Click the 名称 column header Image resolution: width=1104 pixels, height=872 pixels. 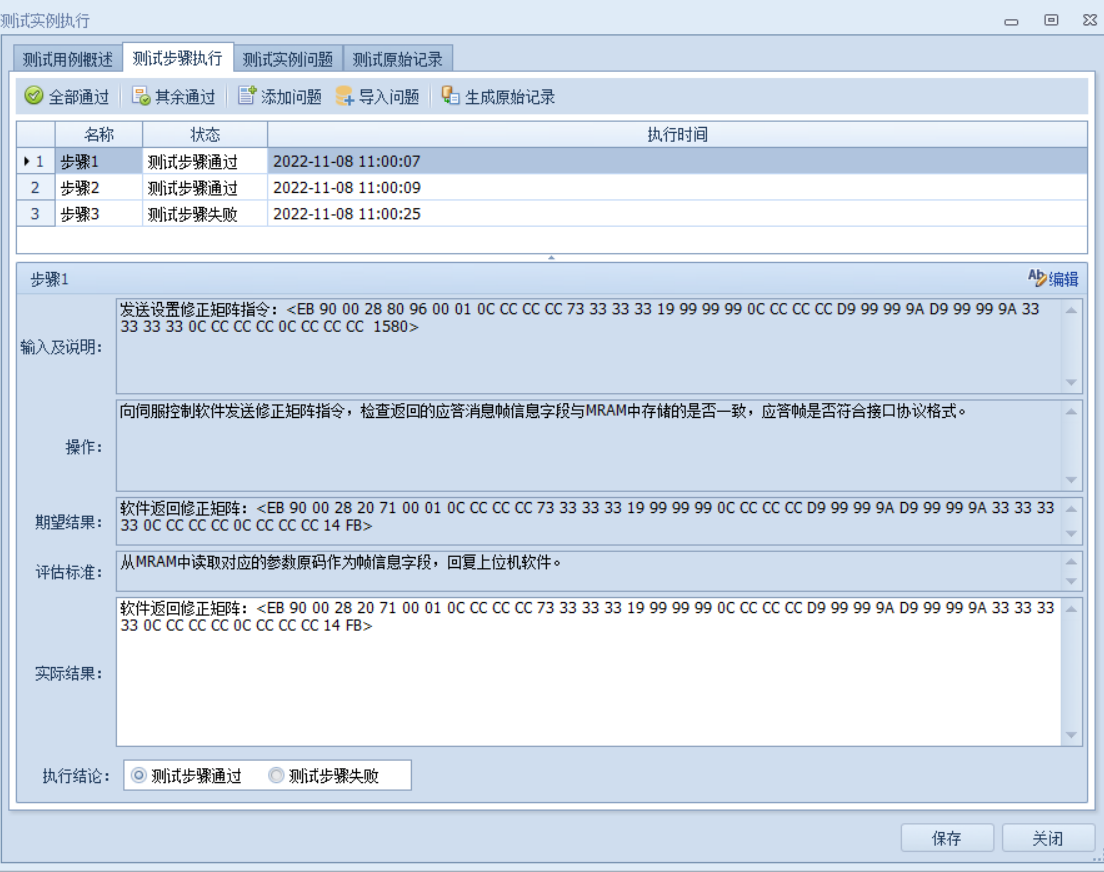99,135
